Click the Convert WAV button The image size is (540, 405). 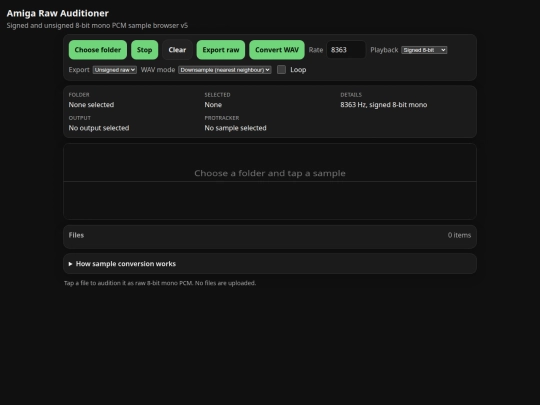(277, 50)
